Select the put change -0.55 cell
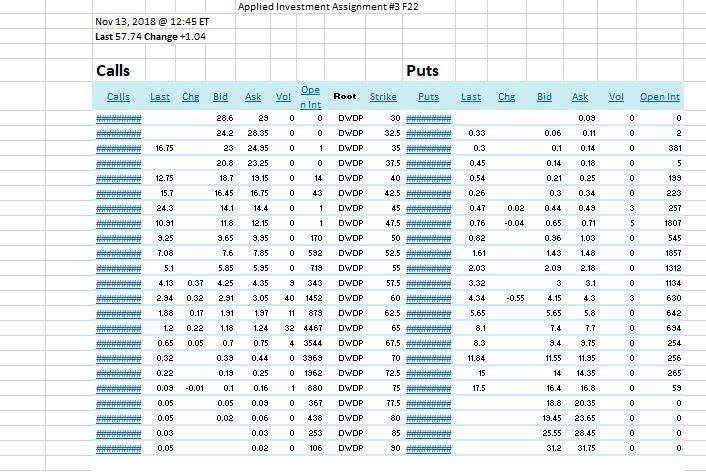This screenshot has width=706, height=472. click(x=515, y=298)
